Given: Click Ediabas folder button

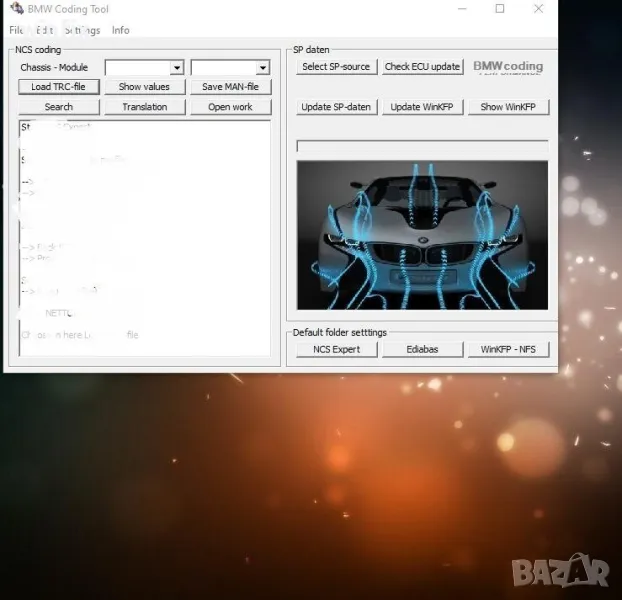Looking at the screenshot, I should click(422, 349).
